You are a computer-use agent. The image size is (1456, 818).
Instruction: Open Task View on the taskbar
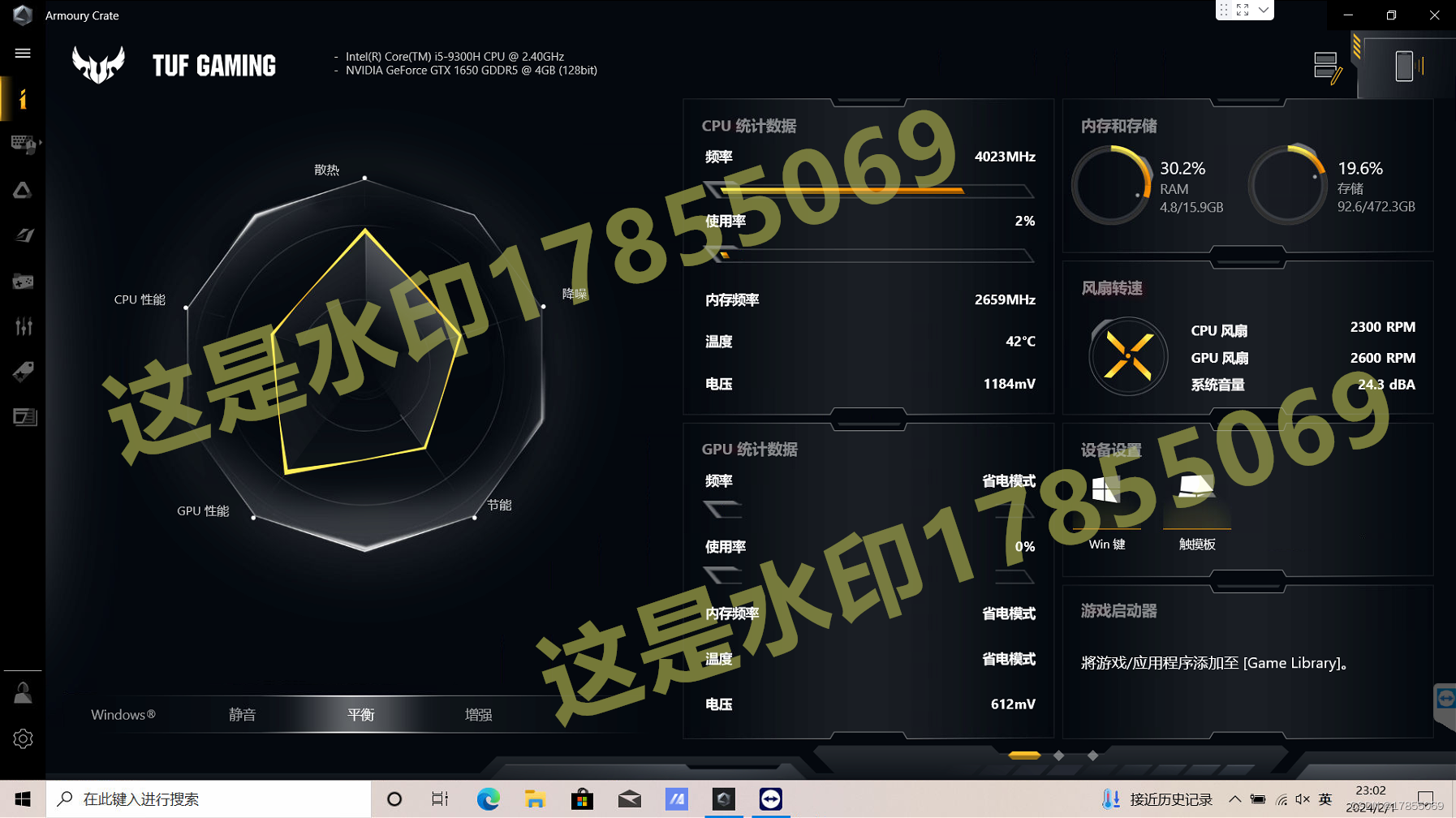[x=440, y=799]
